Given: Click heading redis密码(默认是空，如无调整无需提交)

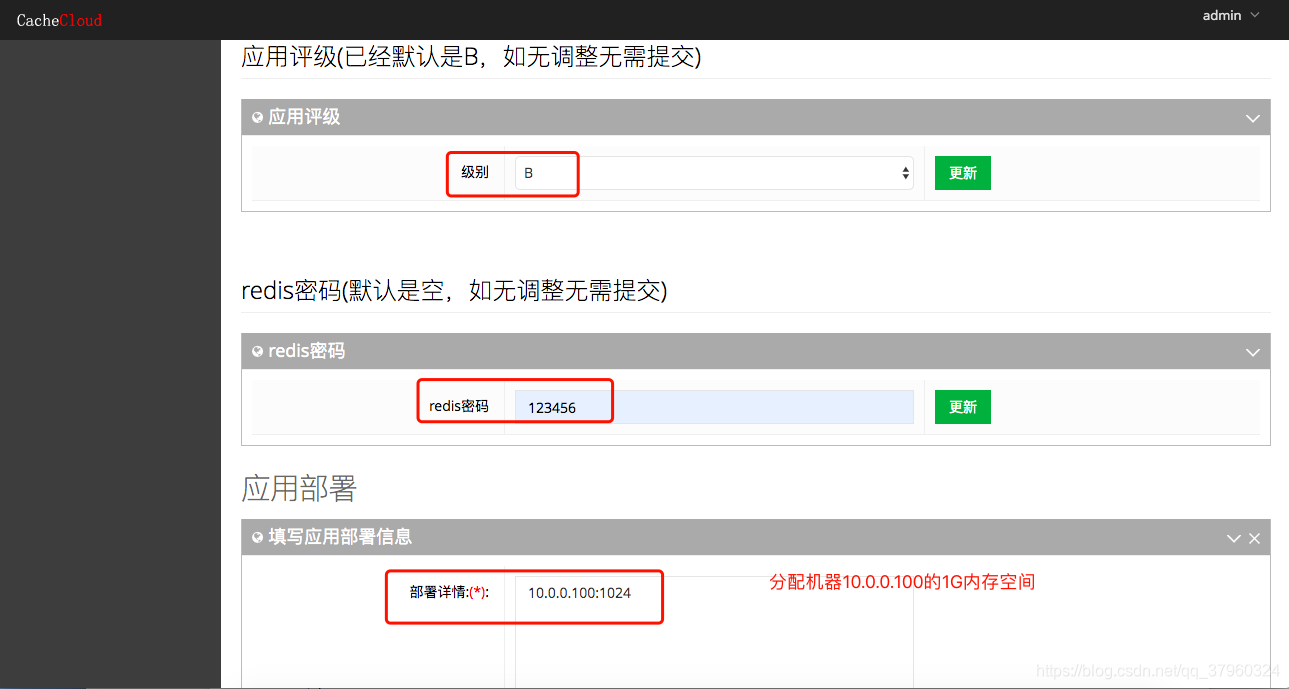Looking at the screenshot, I should tap(454, 291).
